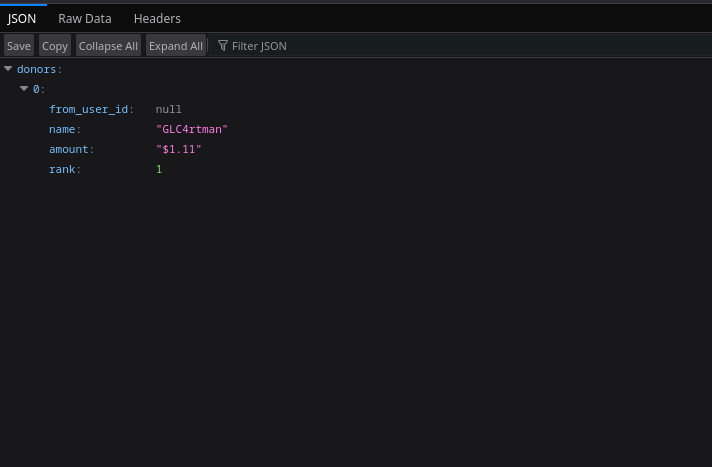
Task: Switch to the JSON tab
Action: pos(21,19)
